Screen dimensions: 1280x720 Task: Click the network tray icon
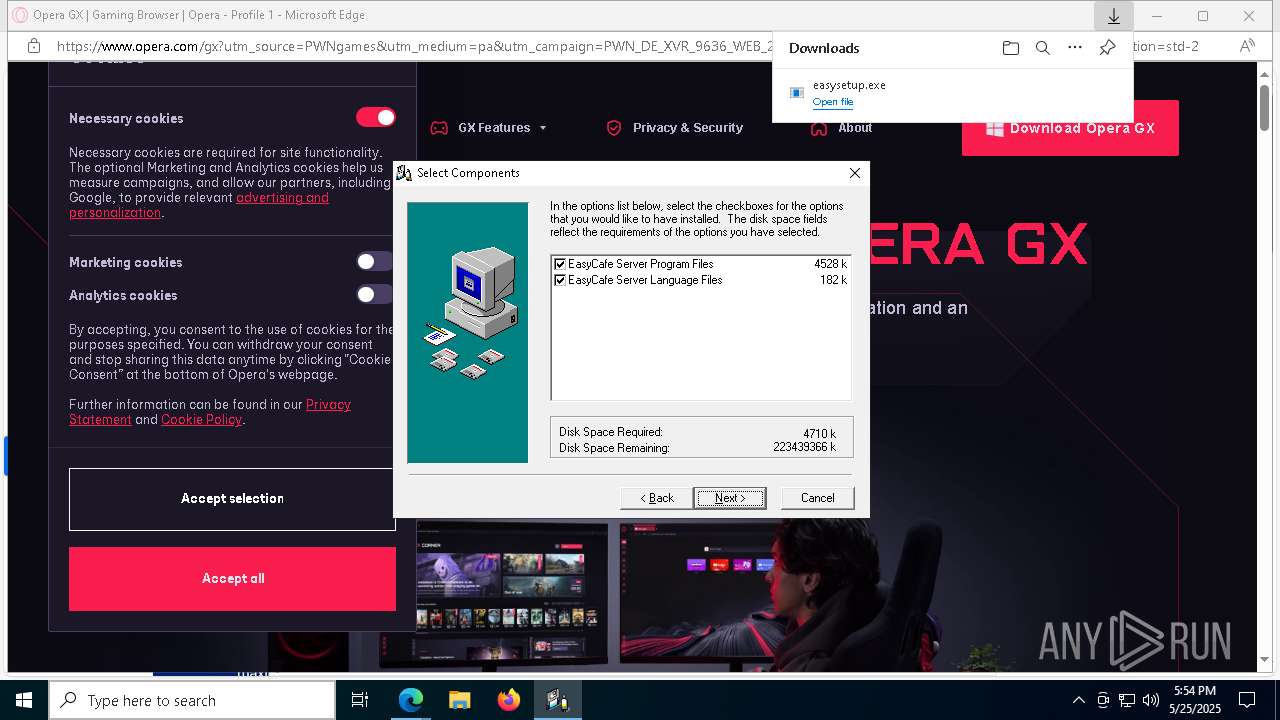pyautogui.click(x=1127, y=700)
